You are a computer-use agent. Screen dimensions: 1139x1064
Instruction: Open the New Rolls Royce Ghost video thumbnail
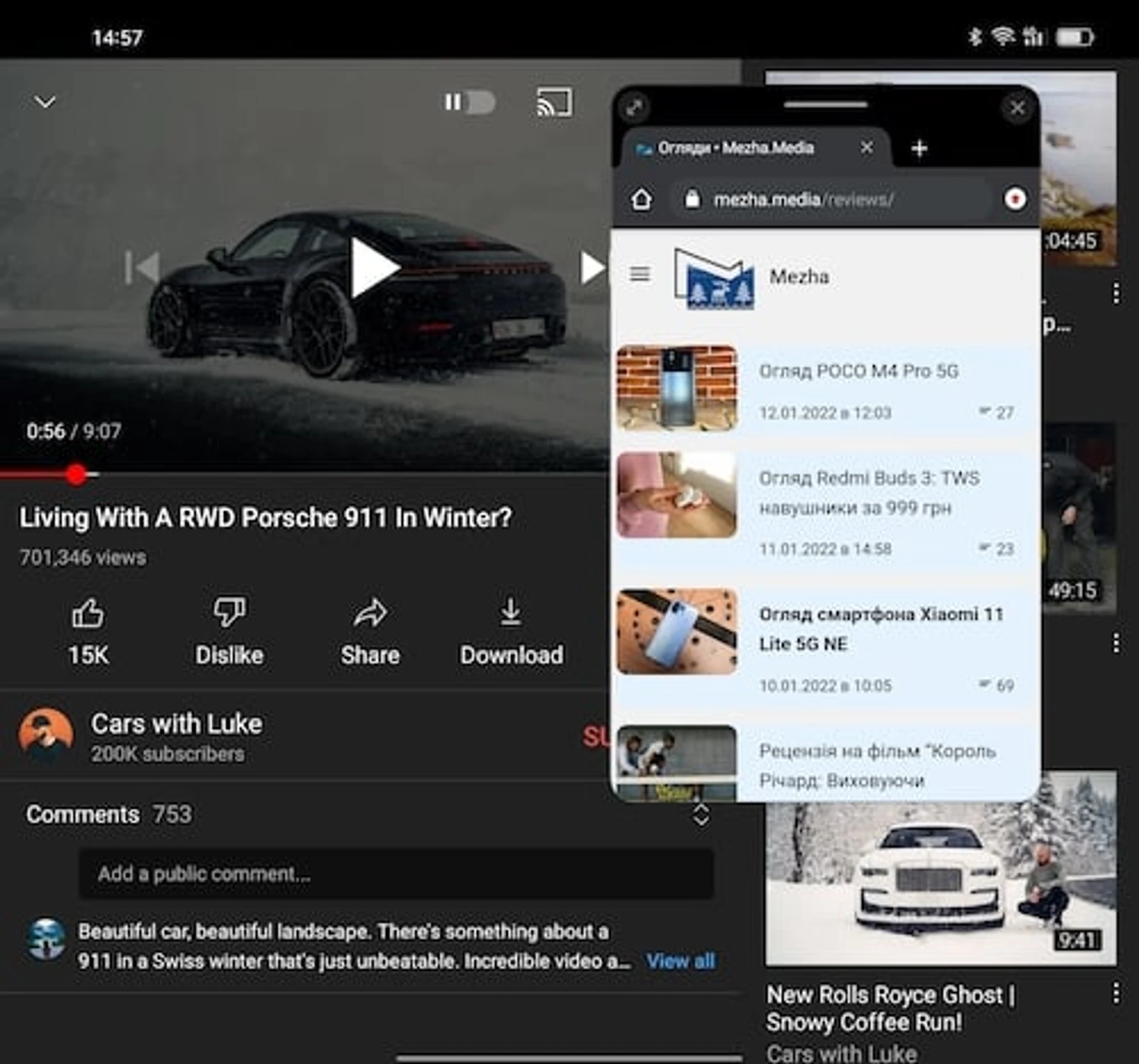pyautogui.click(x=941, y=884)
